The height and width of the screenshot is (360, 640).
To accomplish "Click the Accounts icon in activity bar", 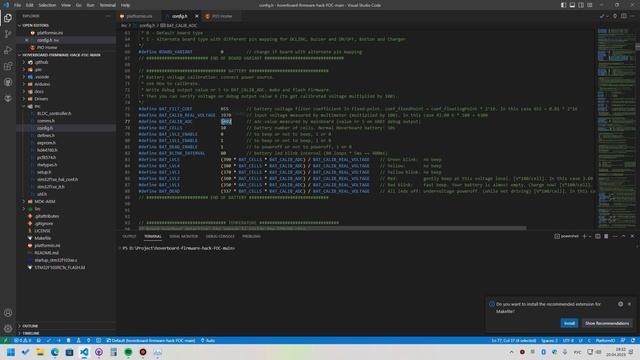I will tap(8, 313).
